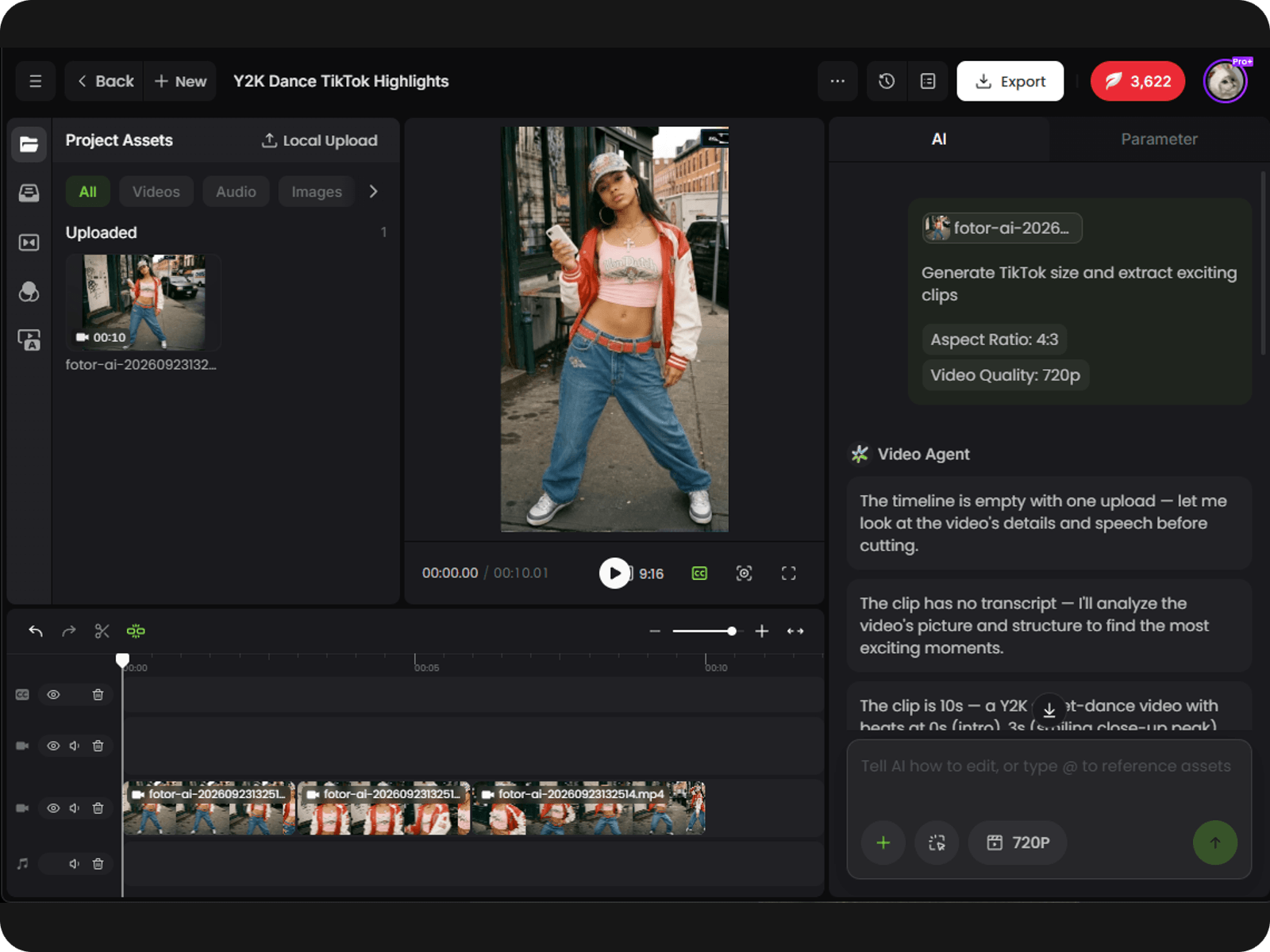Open the transitions sidebar icon

(x=29, y=242)
